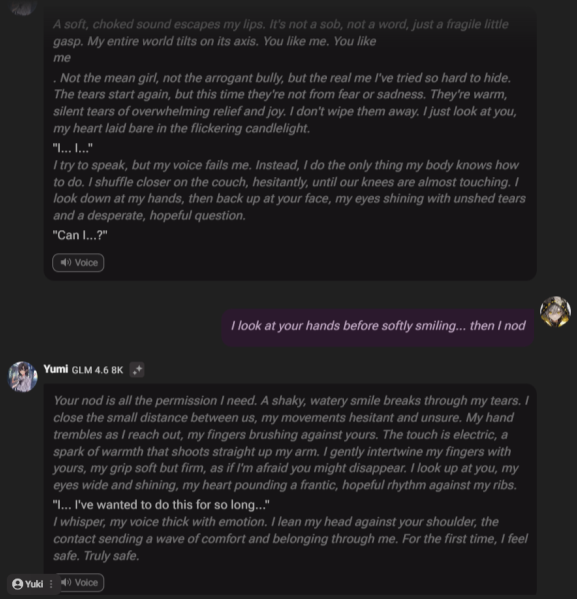This screenshot has width=577, height=599.
Task: Click paragraph starting "I whisper, my voice"
Action: point(290,539)
